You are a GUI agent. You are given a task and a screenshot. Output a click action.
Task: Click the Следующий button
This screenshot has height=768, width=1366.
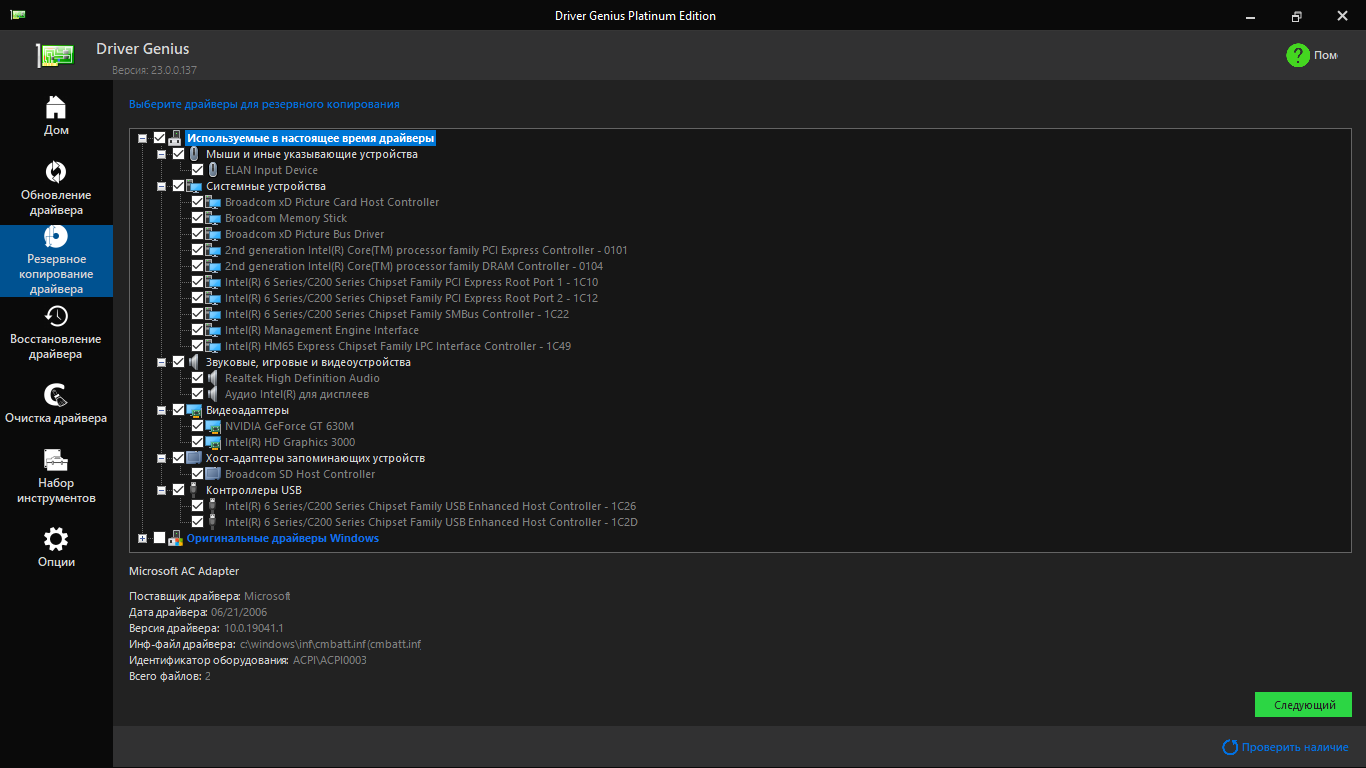click(1303, 705)
